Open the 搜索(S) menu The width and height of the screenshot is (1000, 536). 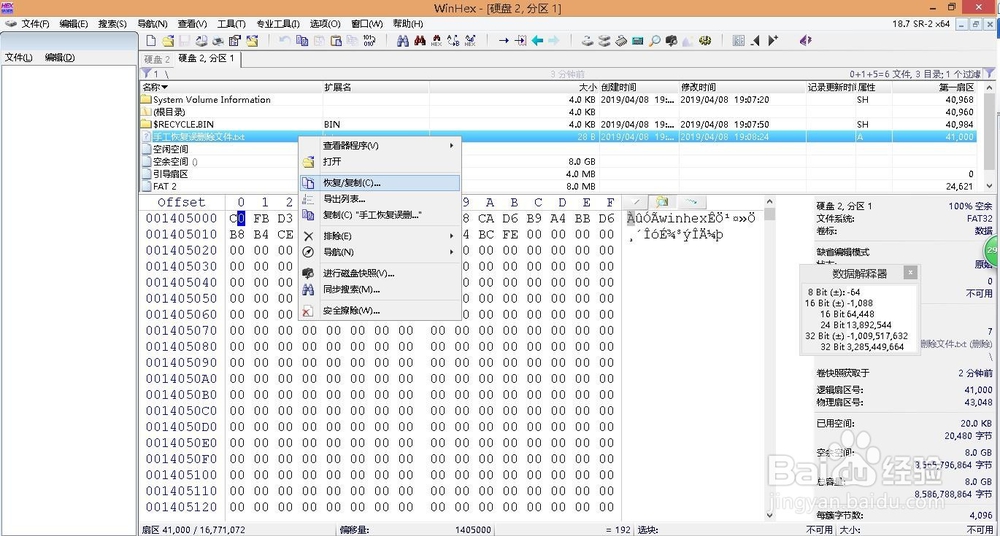coord(112,24)
